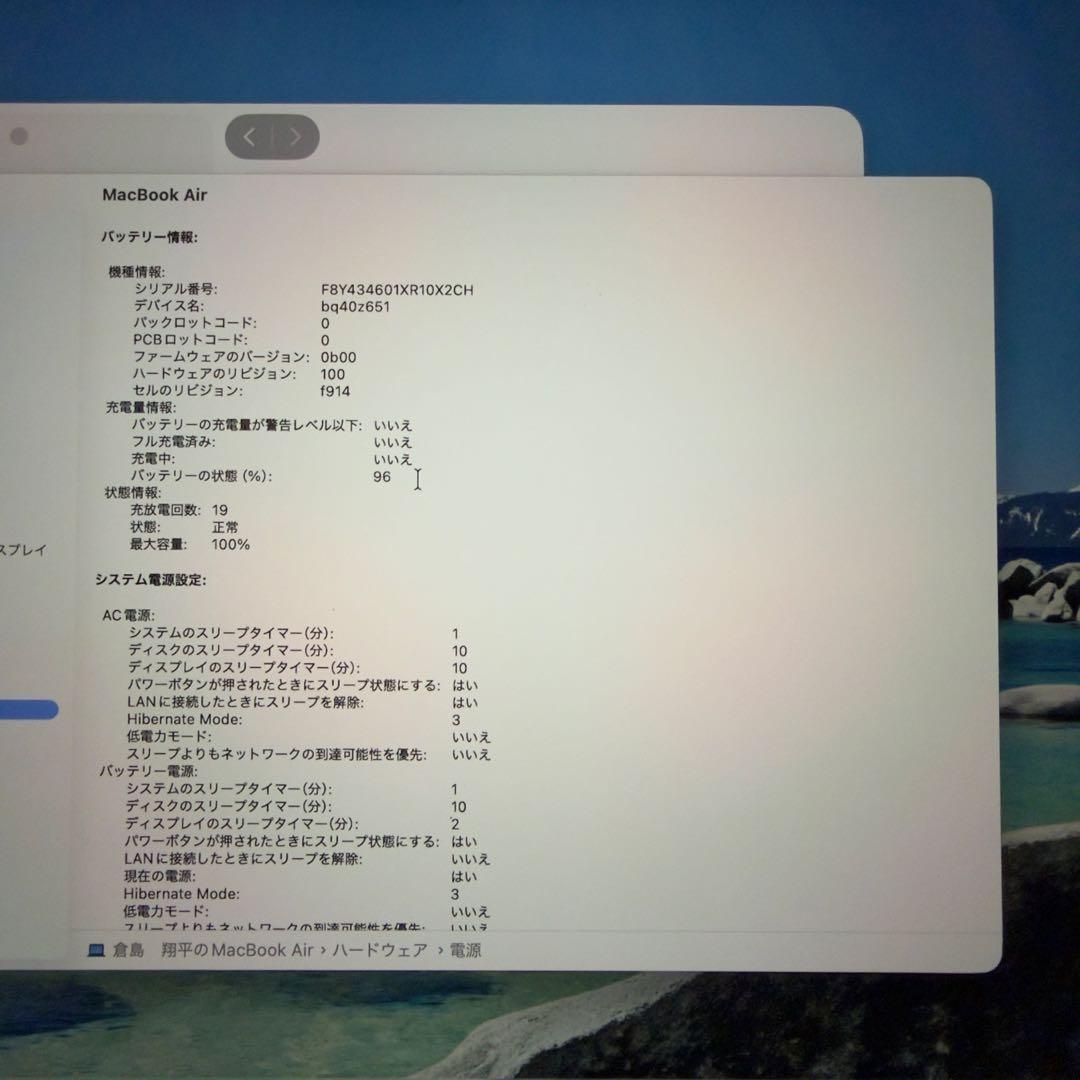Click the バッテリー情報 heading

(149, 237)
